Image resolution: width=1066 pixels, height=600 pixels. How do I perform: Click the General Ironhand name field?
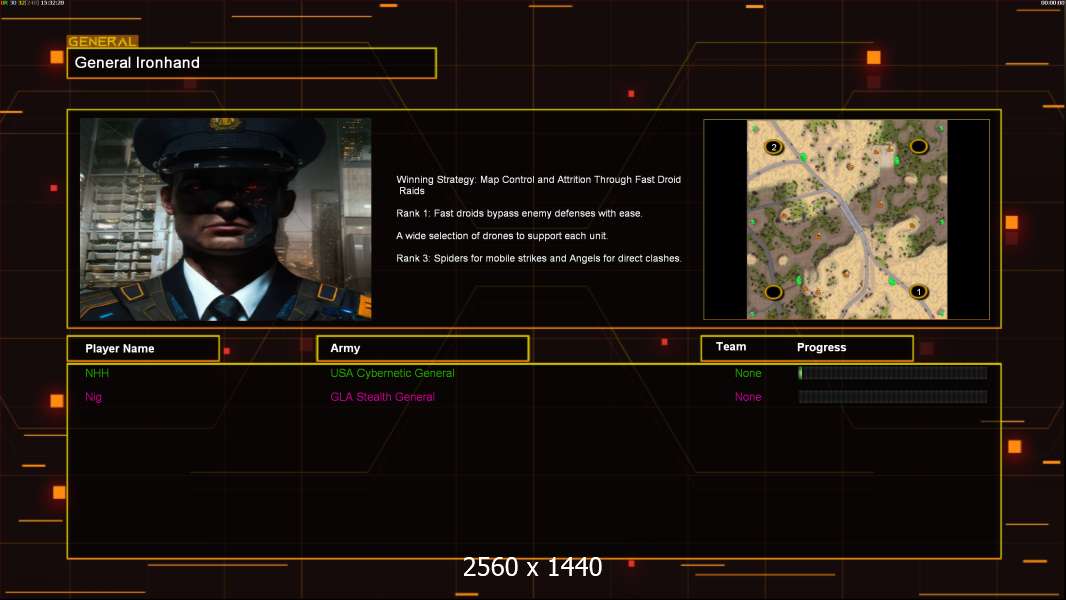[252, 63]
